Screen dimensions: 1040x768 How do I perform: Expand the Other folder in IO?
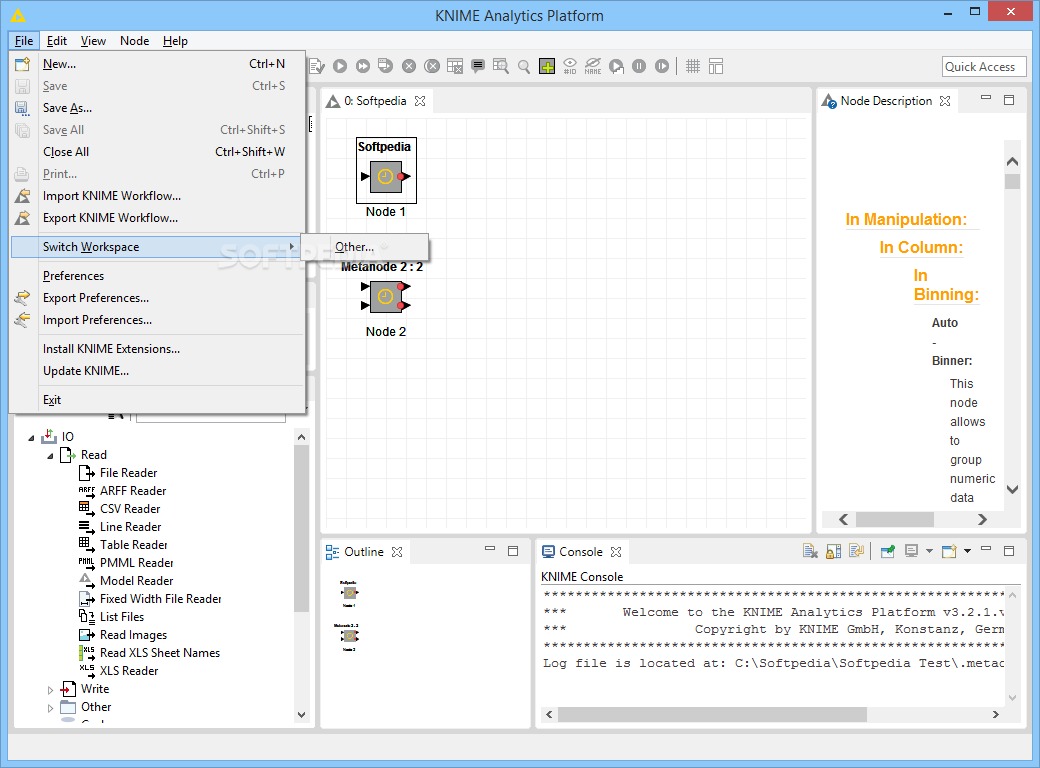50,708
